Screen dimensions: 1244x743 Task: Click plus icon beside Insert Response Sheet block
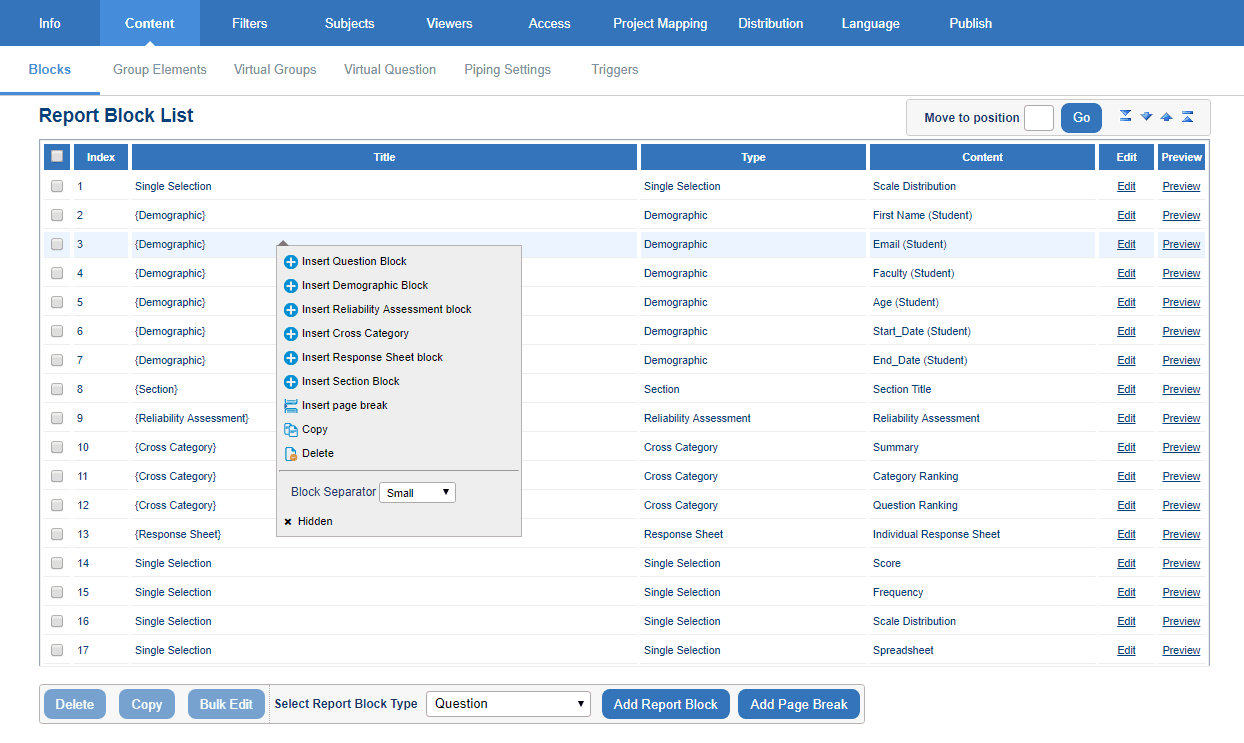291,358
